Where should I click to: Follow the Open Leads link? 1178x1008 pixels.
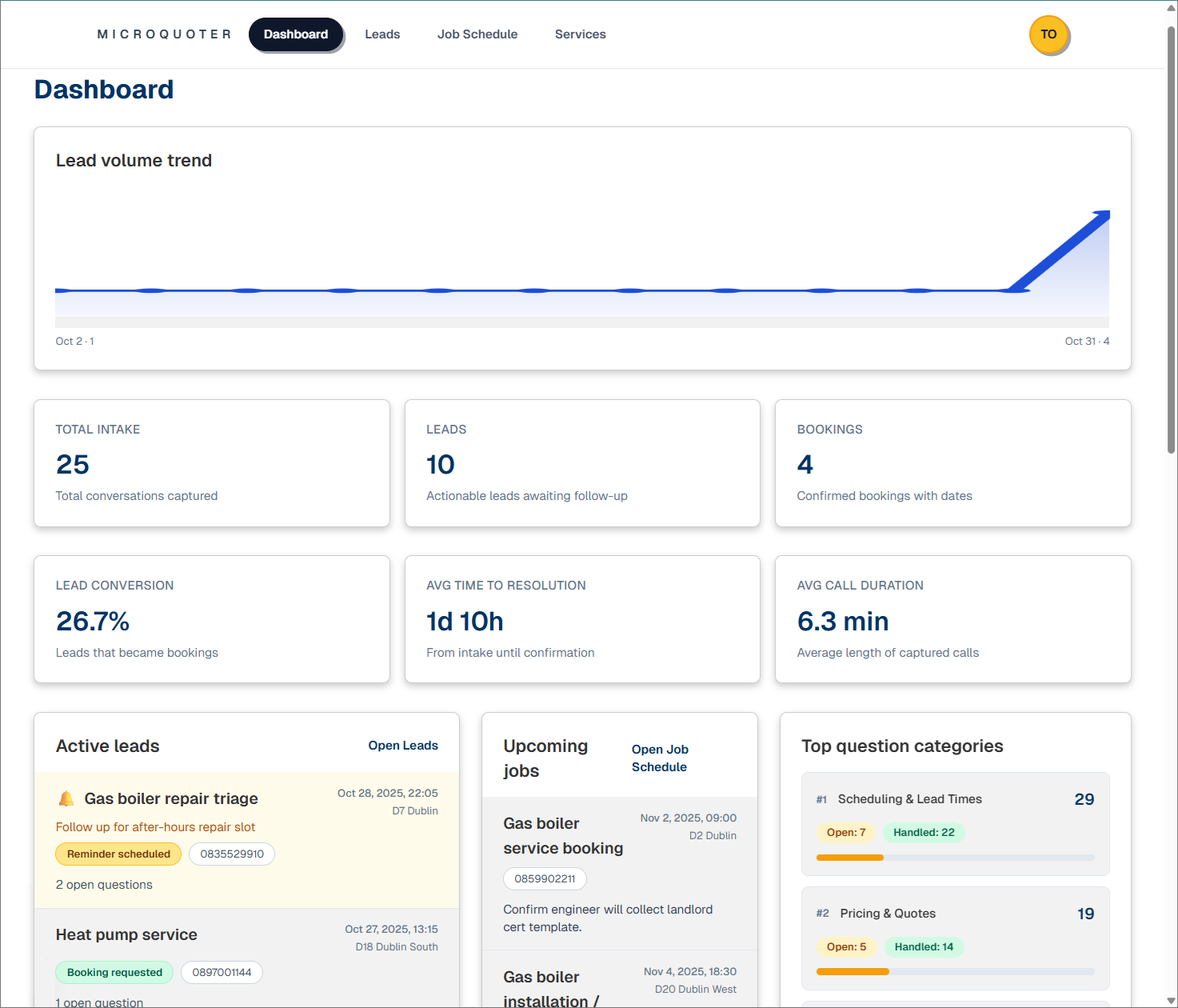403,746
